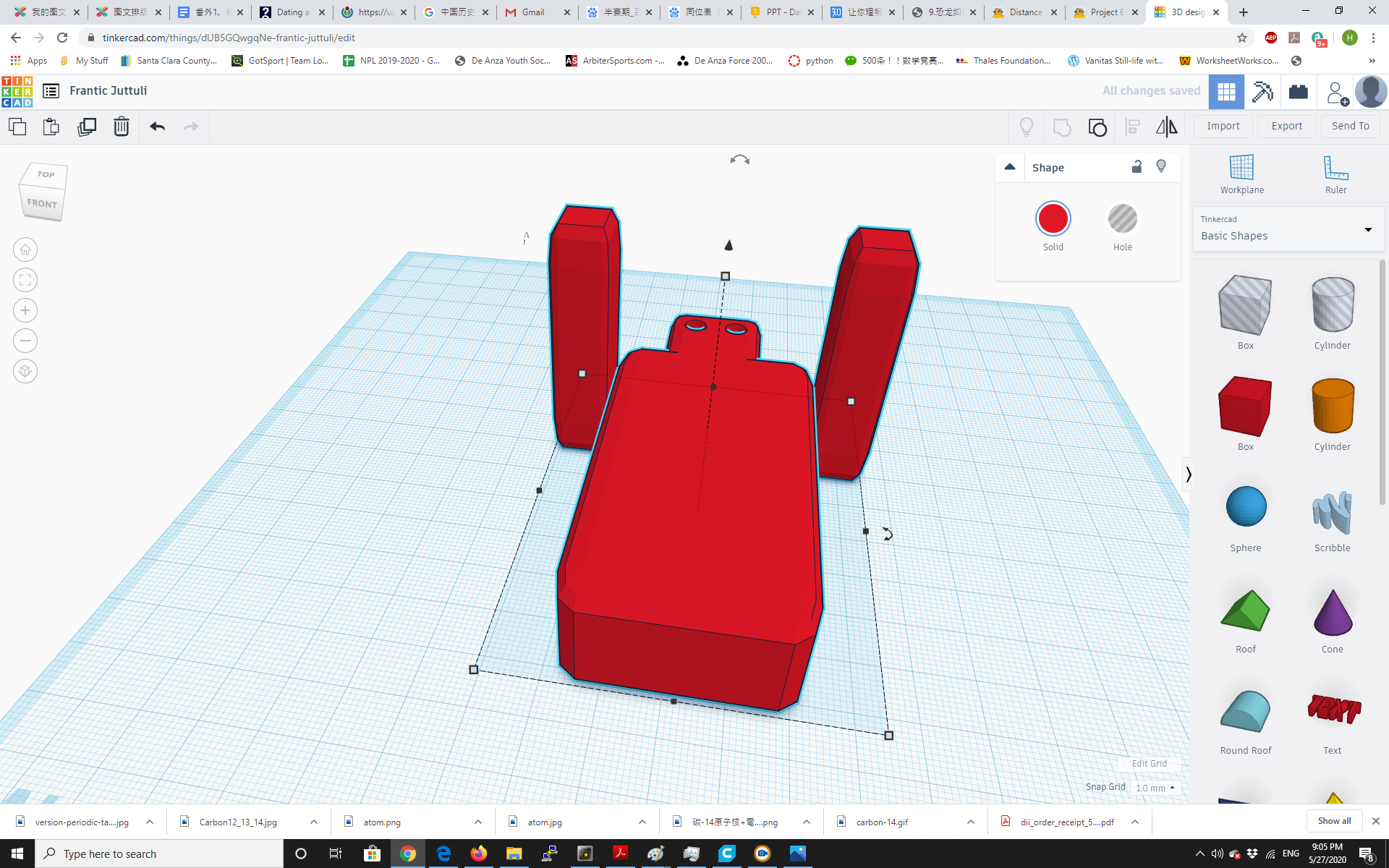Screen dimensions: 1389x868
Task: Select the Ruler tool
Action: pyautogui.click(x=1335, y=174)
